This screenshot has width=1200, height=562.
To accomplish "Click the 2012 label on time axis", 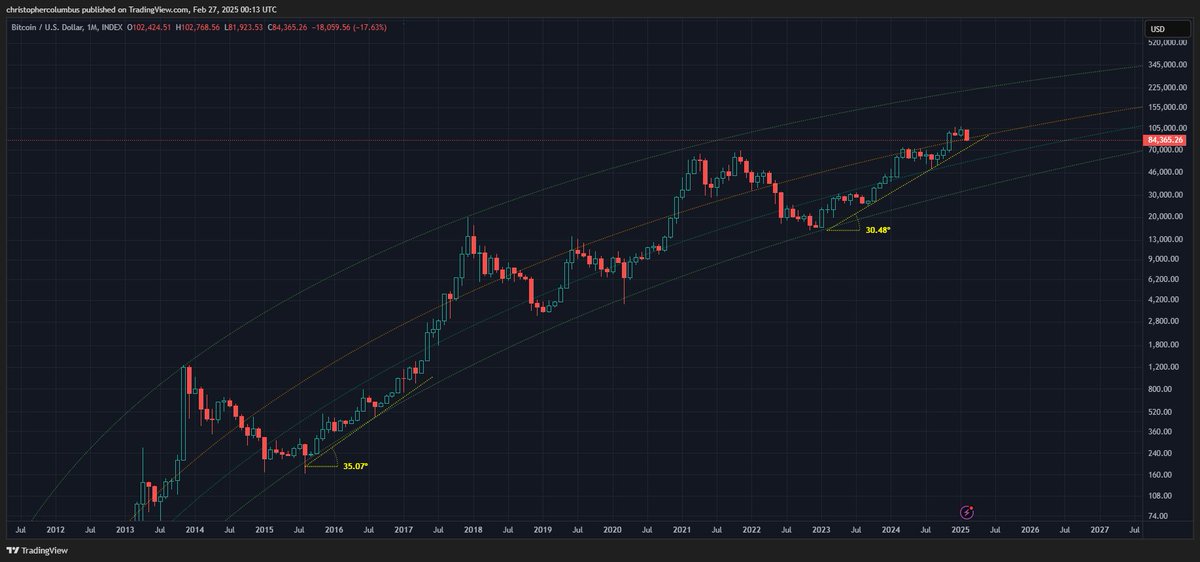I will [55, 528].
